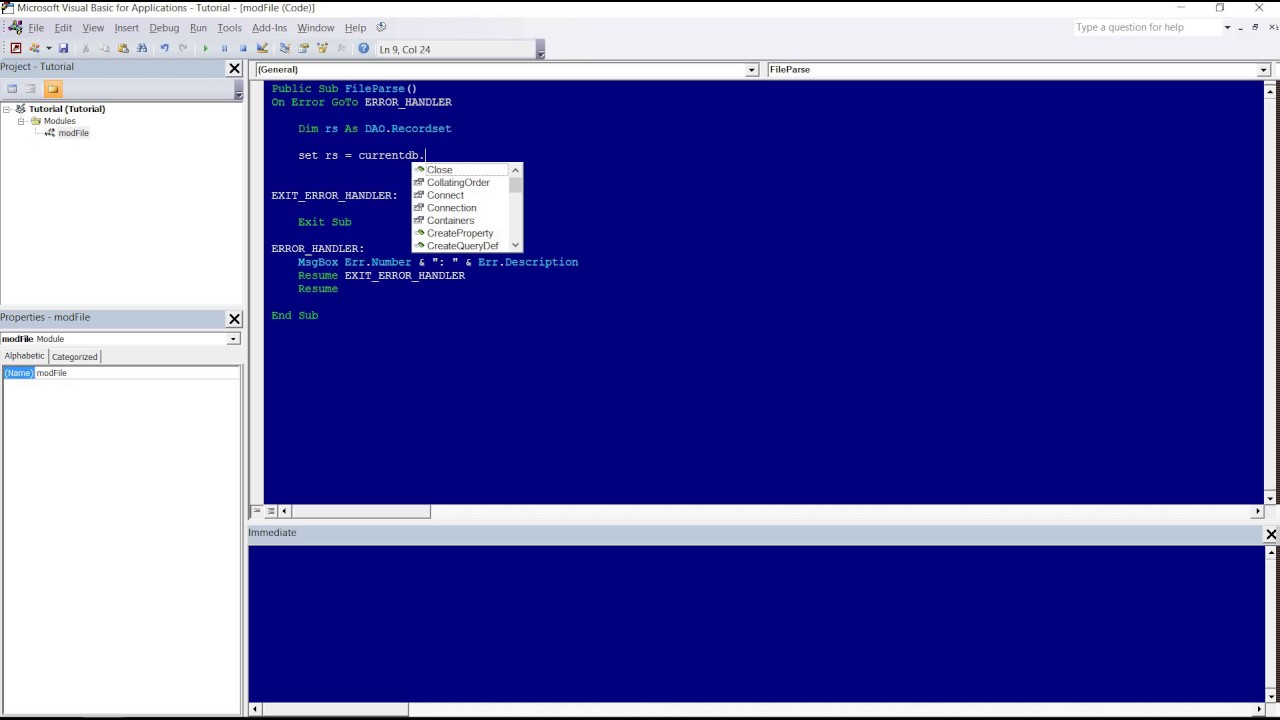1280x720 pixels.
Task: Click the Find binoculars icon
Action: coord(142,48)
